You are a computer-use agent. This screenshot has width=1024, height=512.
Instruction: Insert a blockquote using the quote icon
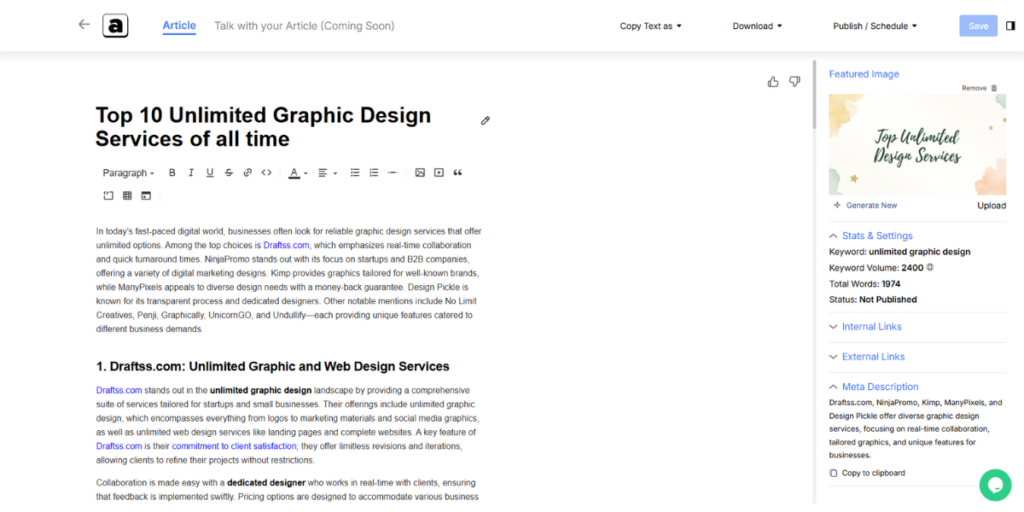pyautogui.click(x=458, y=173)
